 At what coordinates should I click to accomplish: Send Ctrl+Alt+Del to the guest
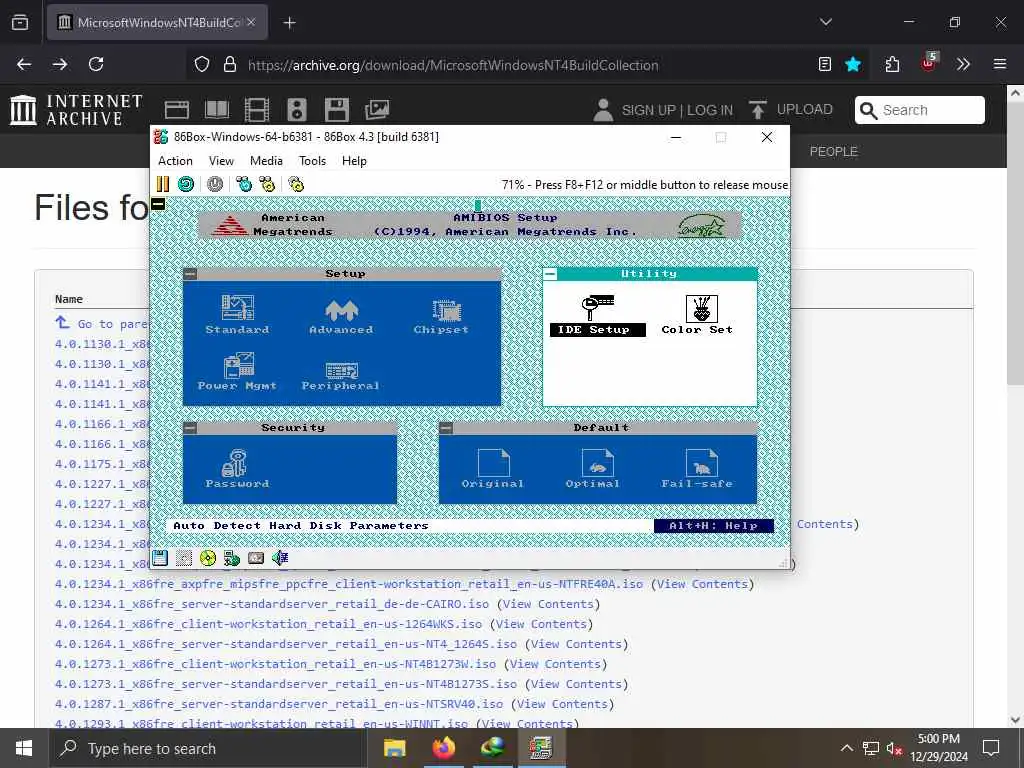pos(244,184)
